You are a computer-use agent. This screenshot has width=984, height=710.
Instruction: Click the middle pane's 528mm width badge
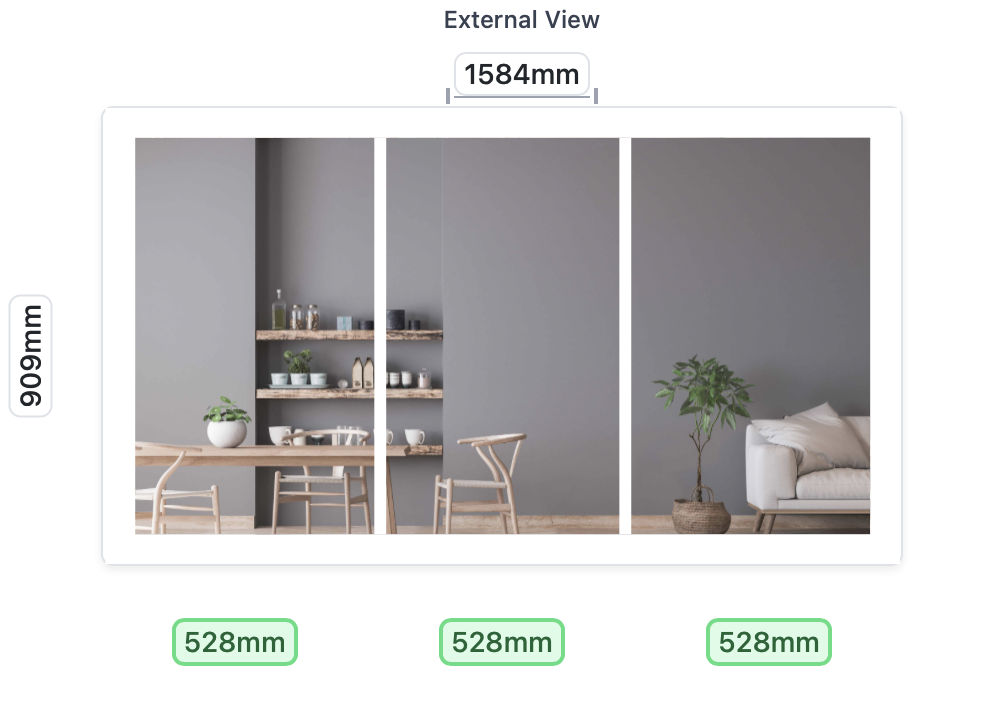pos(502,642)
